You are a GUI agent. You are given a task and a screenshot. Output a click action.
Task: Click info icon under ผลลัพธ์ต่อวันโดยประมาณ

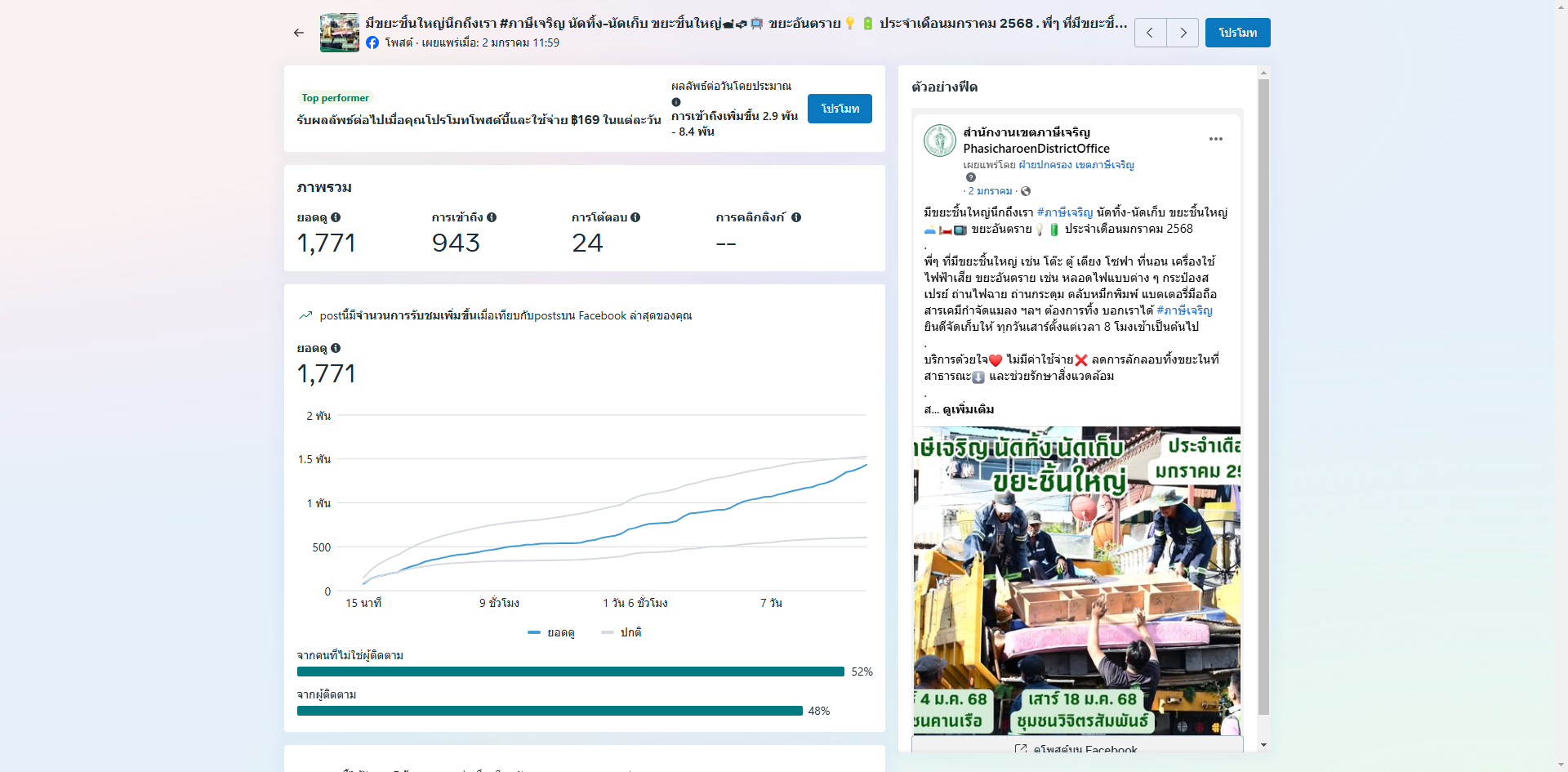(676, 102)
